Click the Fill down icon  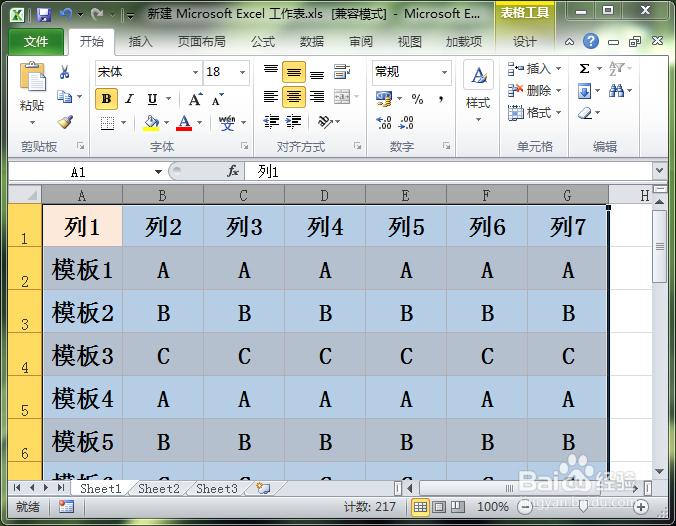pos(584,91)
